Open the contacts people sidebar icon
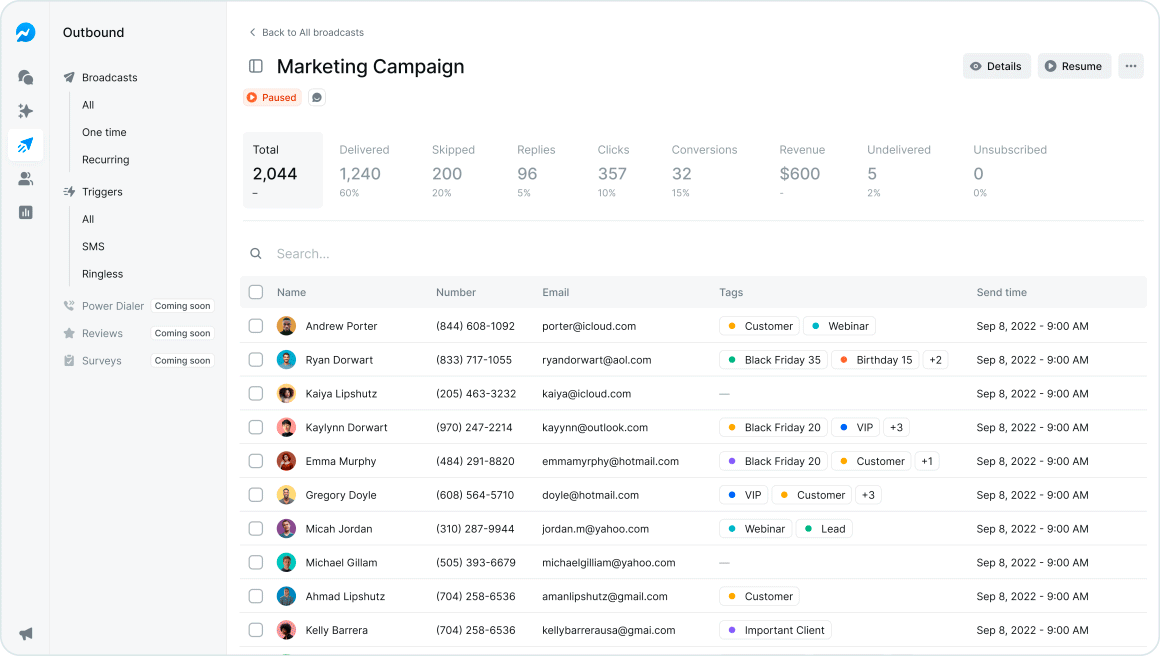The image size is (1160, 656). (25, 178)
